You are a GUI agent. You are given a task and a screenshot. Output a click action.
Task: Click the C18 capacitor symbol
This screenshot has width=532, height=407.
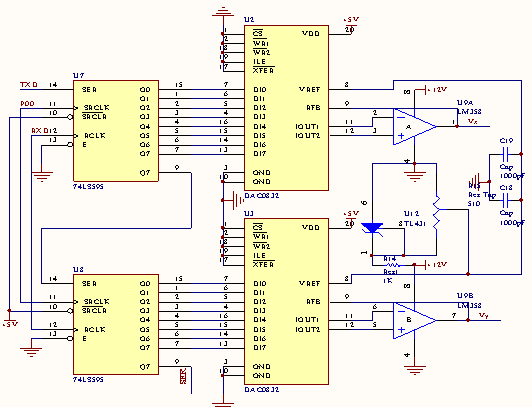click(506, 200)
